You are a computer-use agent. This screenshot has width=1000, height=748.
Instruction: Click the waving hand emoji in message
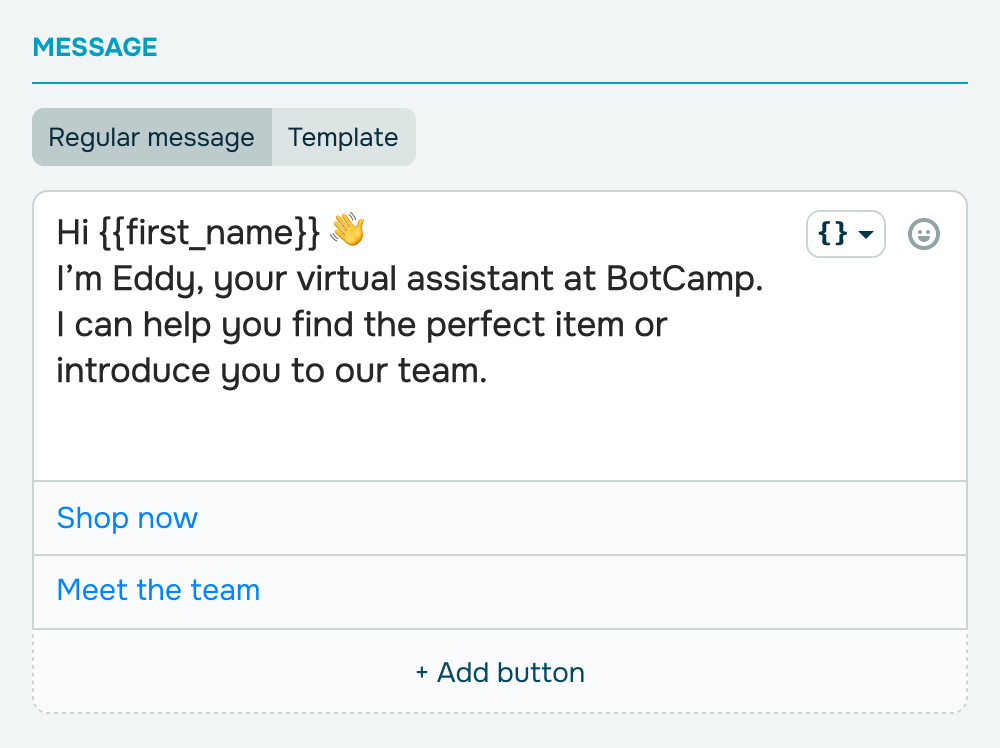pos(347,231)
